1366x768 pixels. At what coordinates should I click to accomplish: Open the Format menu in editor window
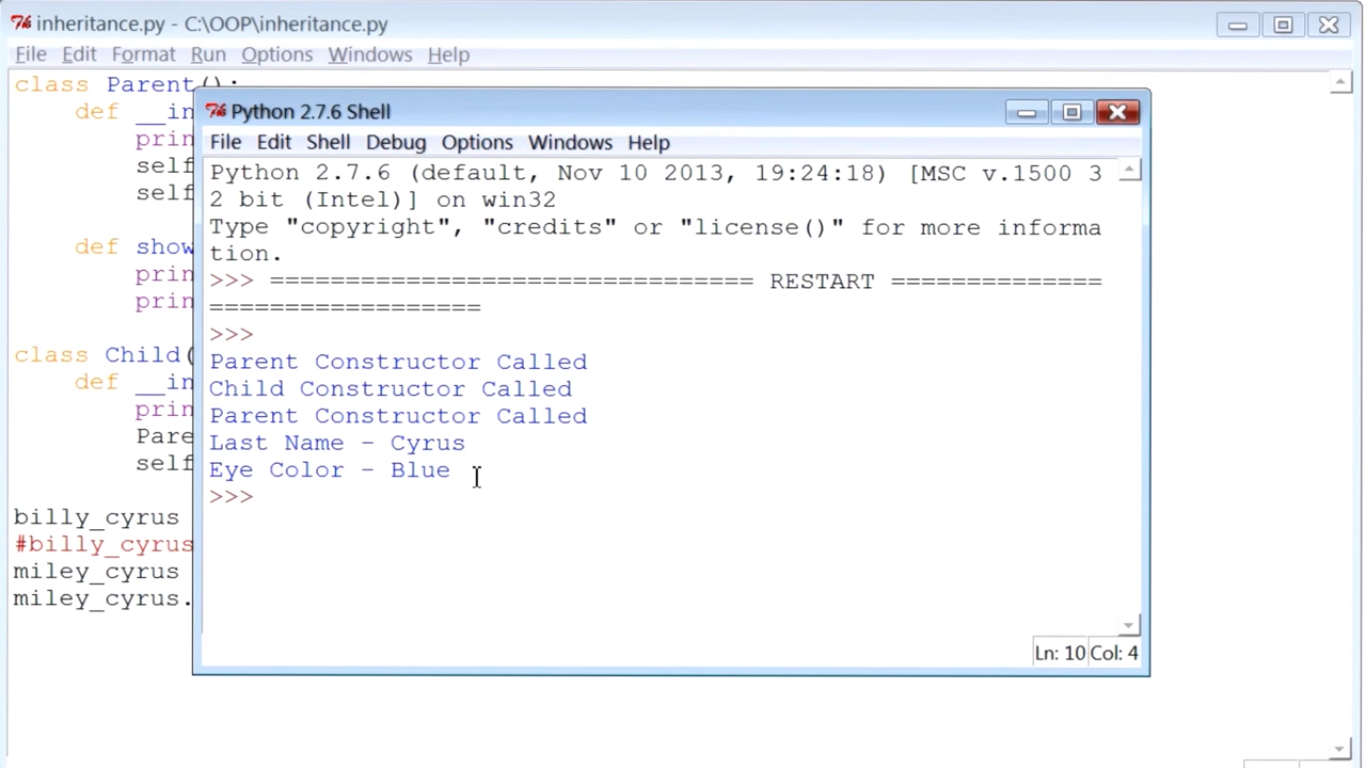pyautogui.click(x=143, y=55)
